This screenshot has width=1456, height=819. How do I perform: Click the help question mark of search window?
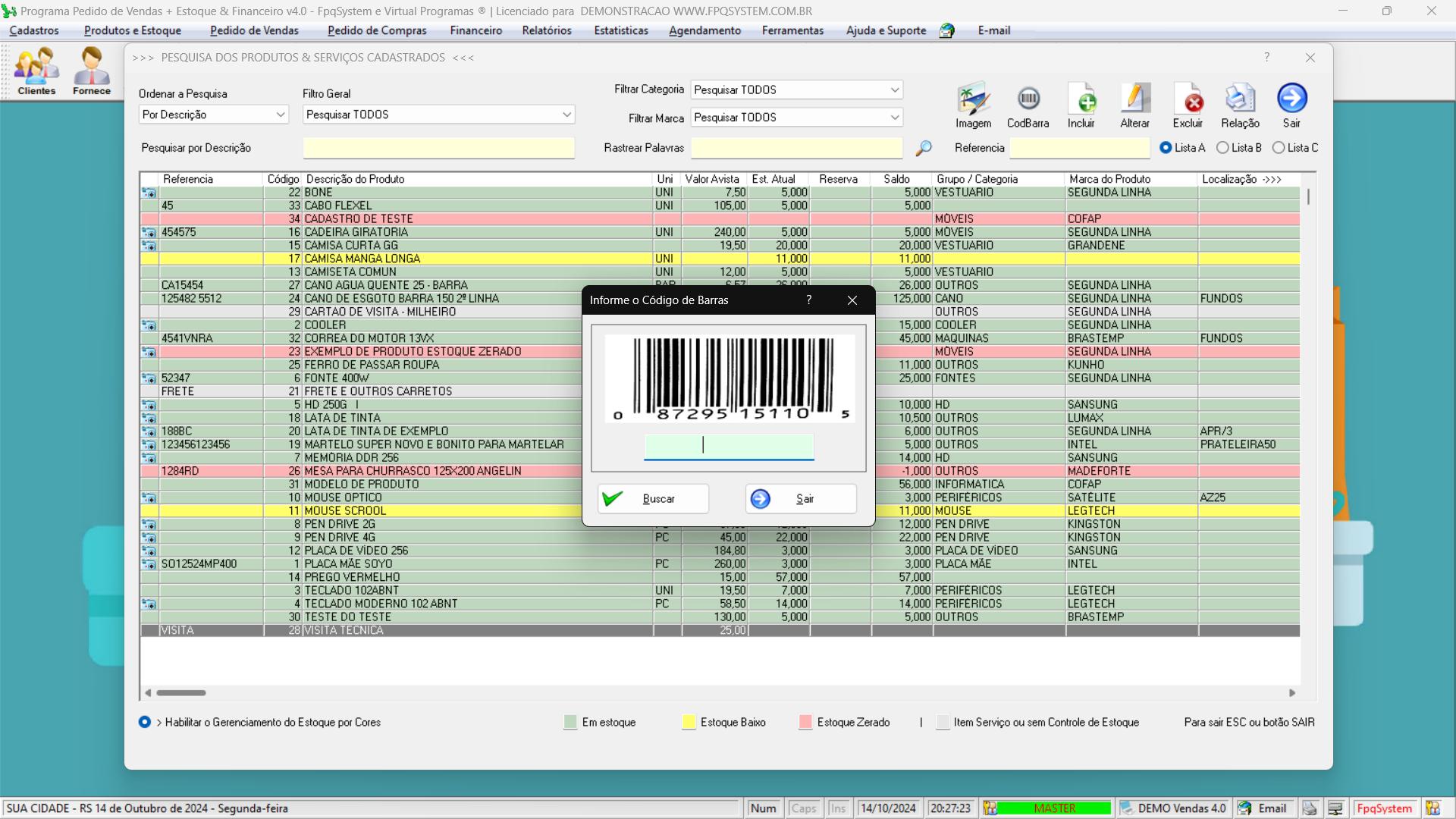point(1266,58)
